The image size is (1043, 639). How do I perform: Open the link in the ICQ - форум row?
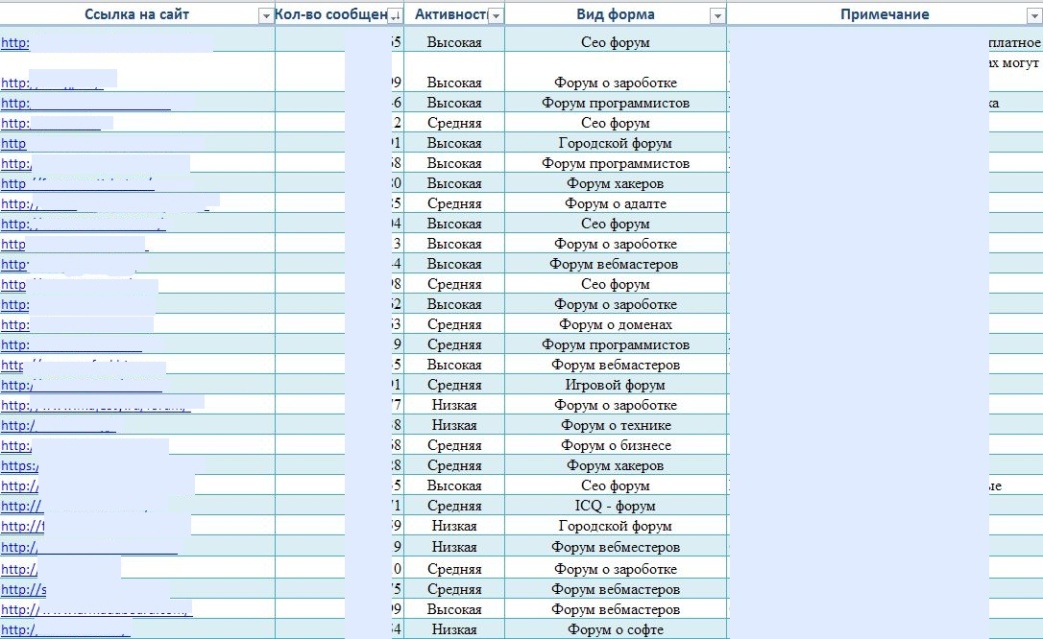pyautogui.click(x=22, y=506)
